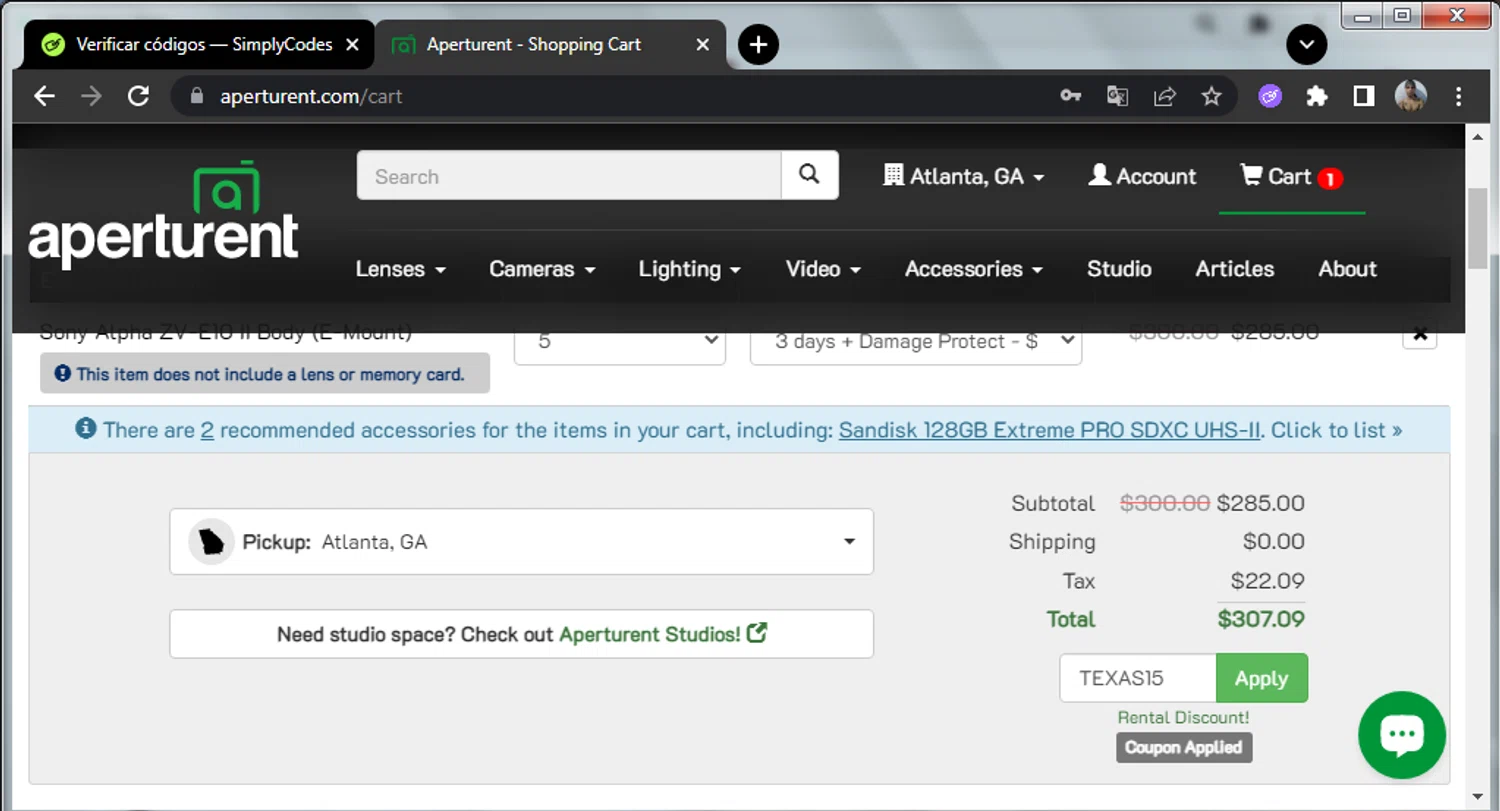1500x811 pixels.
Task: Focus the site Search field
Action: tap(569, 176)
